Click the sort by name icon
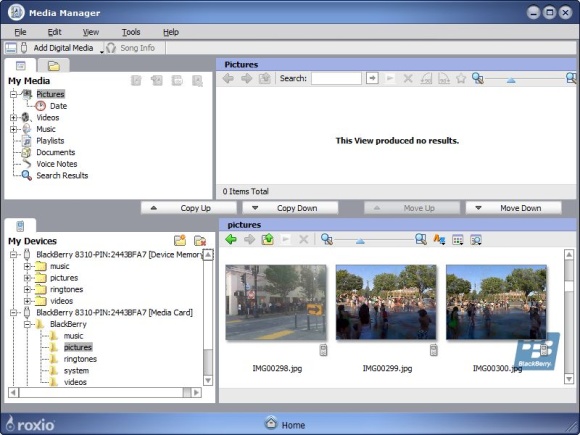 (439, 239)
